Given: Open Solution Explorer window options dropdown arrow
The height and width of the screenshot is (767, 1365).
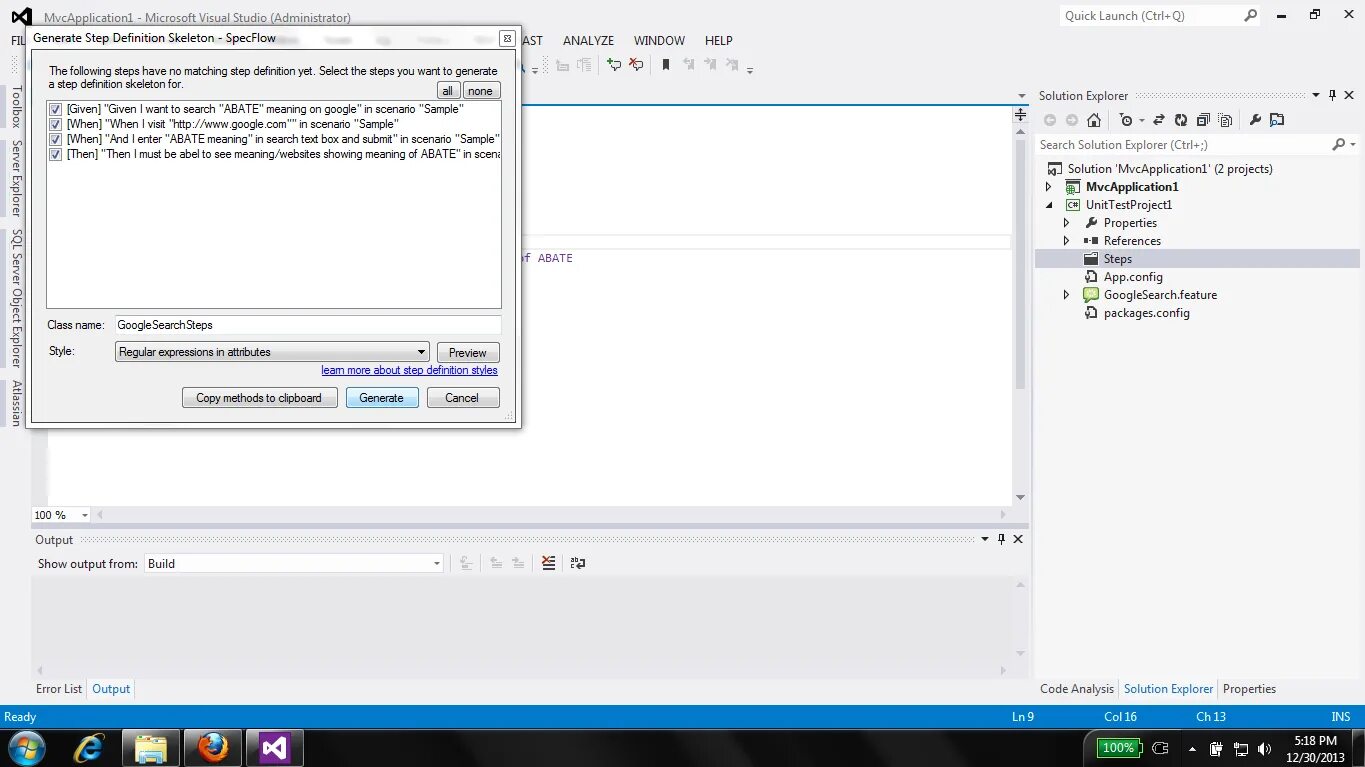Looking at the screenshot, I should coord(1316,96).
